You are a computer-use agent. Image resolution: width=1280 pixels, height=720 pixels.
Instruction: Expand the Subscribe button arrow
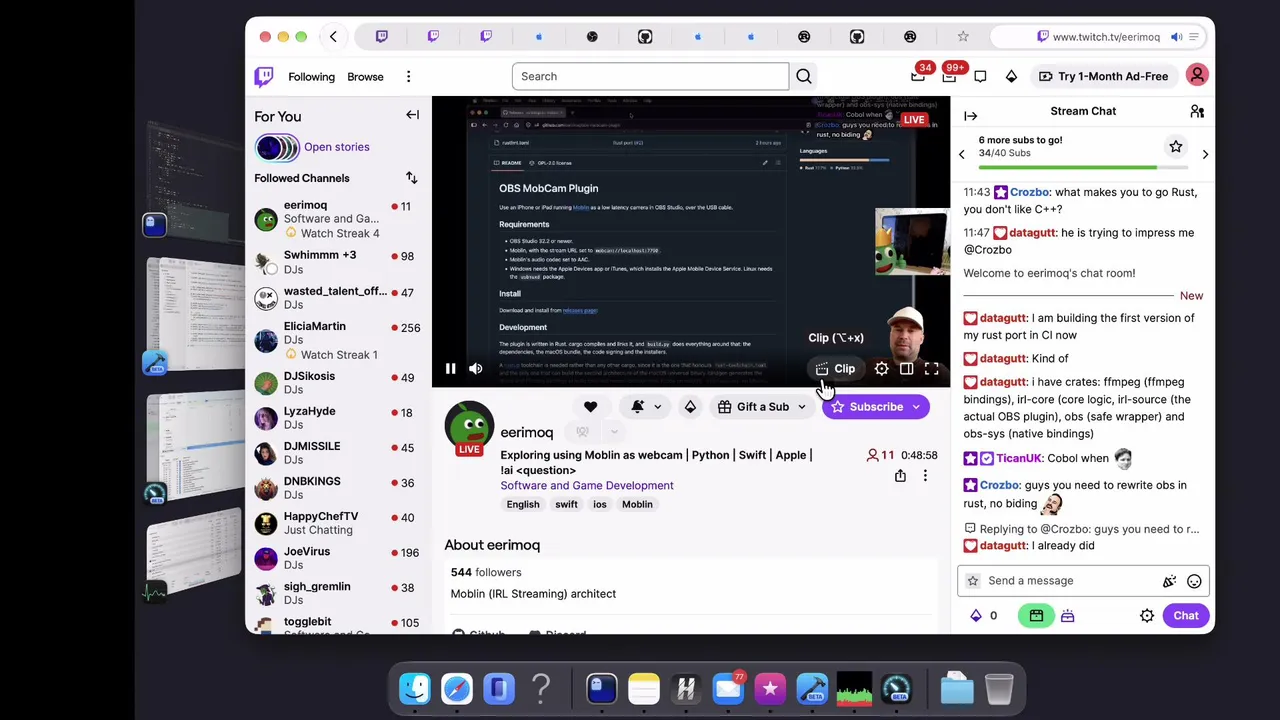coord(915,407)
